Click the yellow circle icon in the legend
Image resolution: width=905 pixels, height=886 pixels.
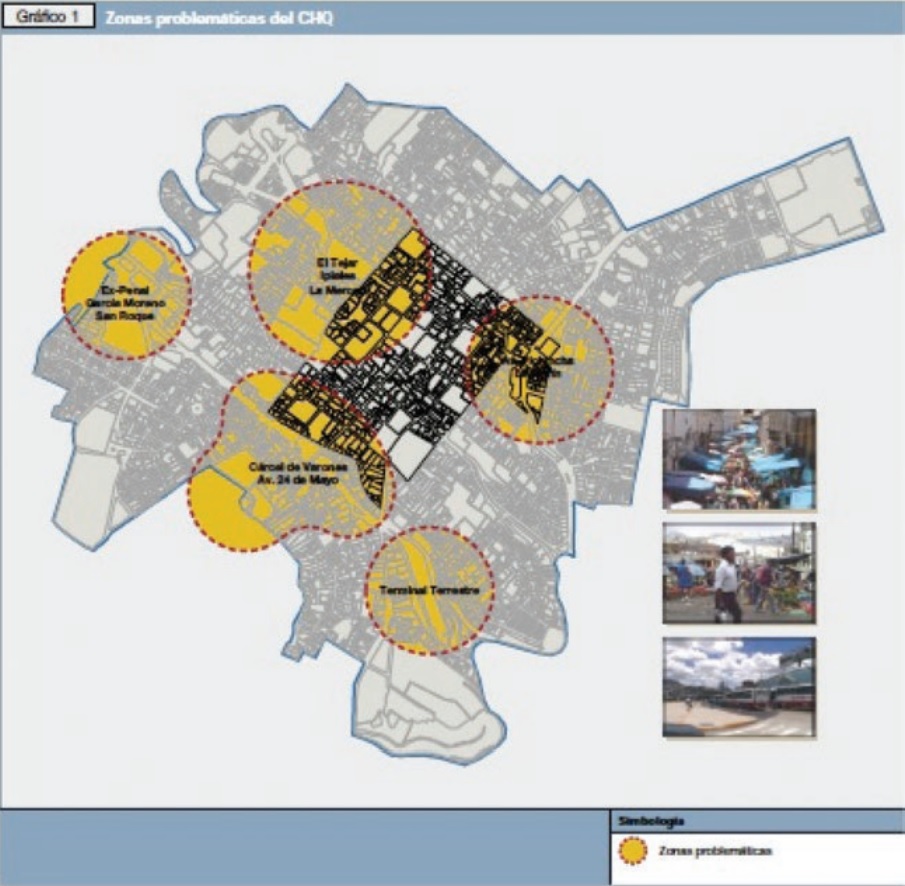coord(634,852)
